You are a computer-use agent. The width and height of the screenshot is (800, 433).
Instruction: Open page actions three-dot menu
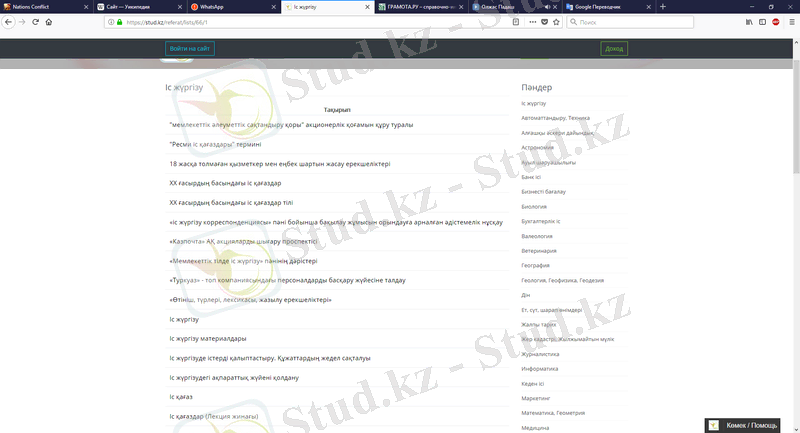[531, 21]
